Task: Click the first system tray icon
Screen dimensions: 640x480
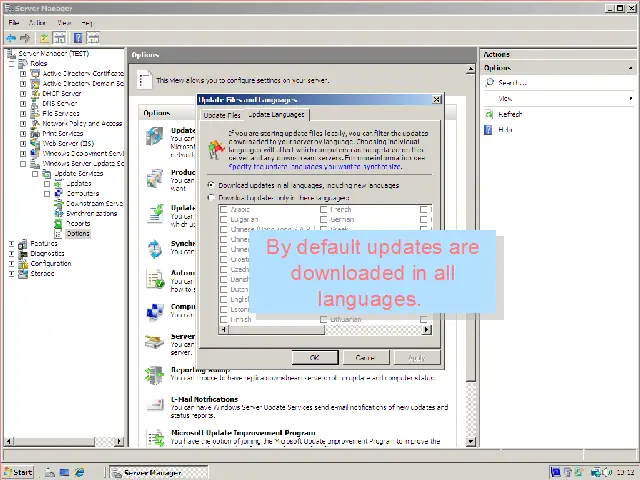Action: tap(556, 472)
